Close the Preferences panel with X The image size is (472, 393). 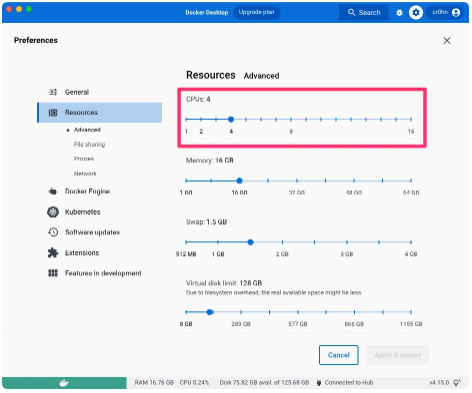coord(447,41)
